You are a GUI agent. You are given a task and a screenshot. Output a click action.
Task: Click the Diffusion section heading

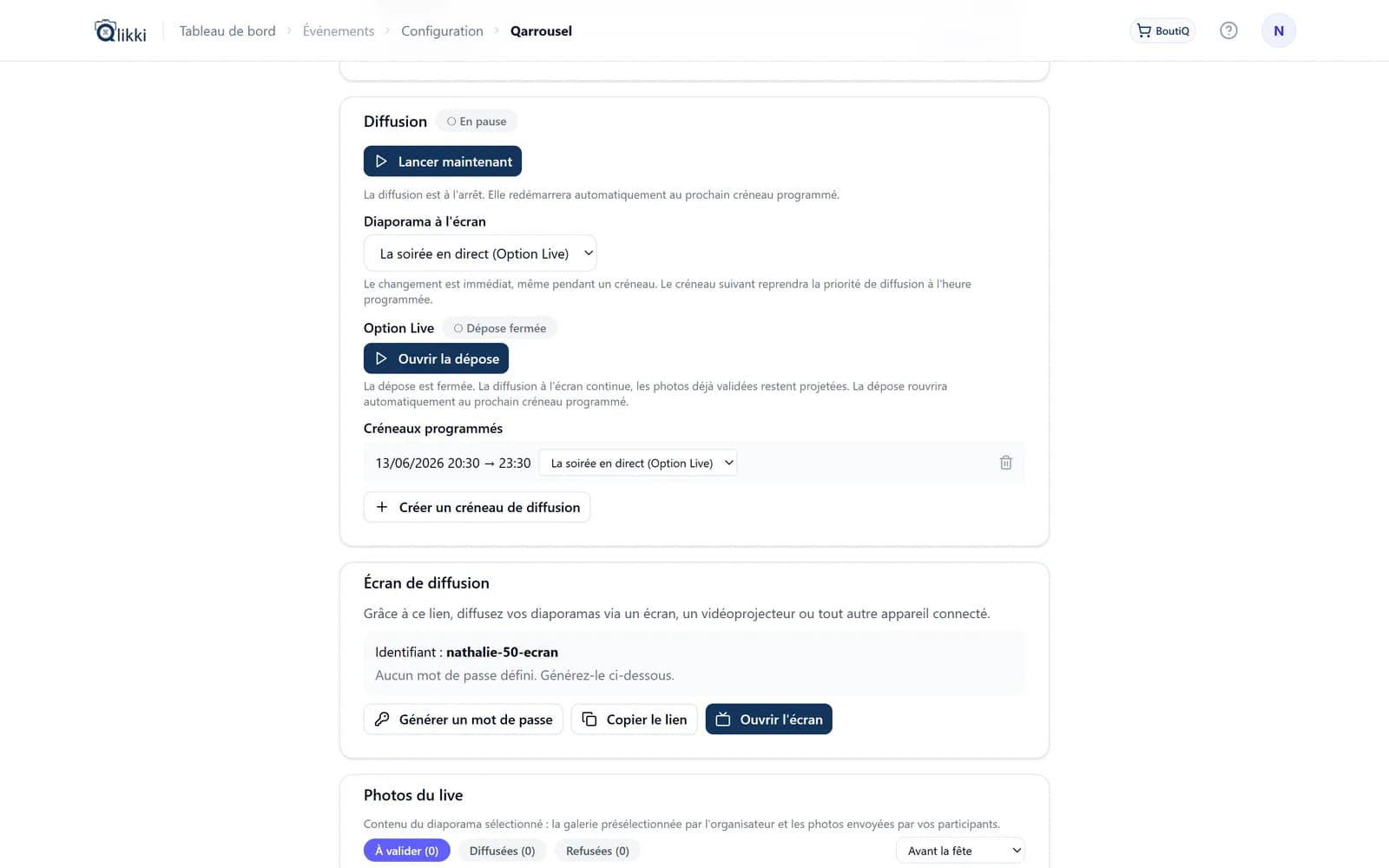tap(395, 122)
